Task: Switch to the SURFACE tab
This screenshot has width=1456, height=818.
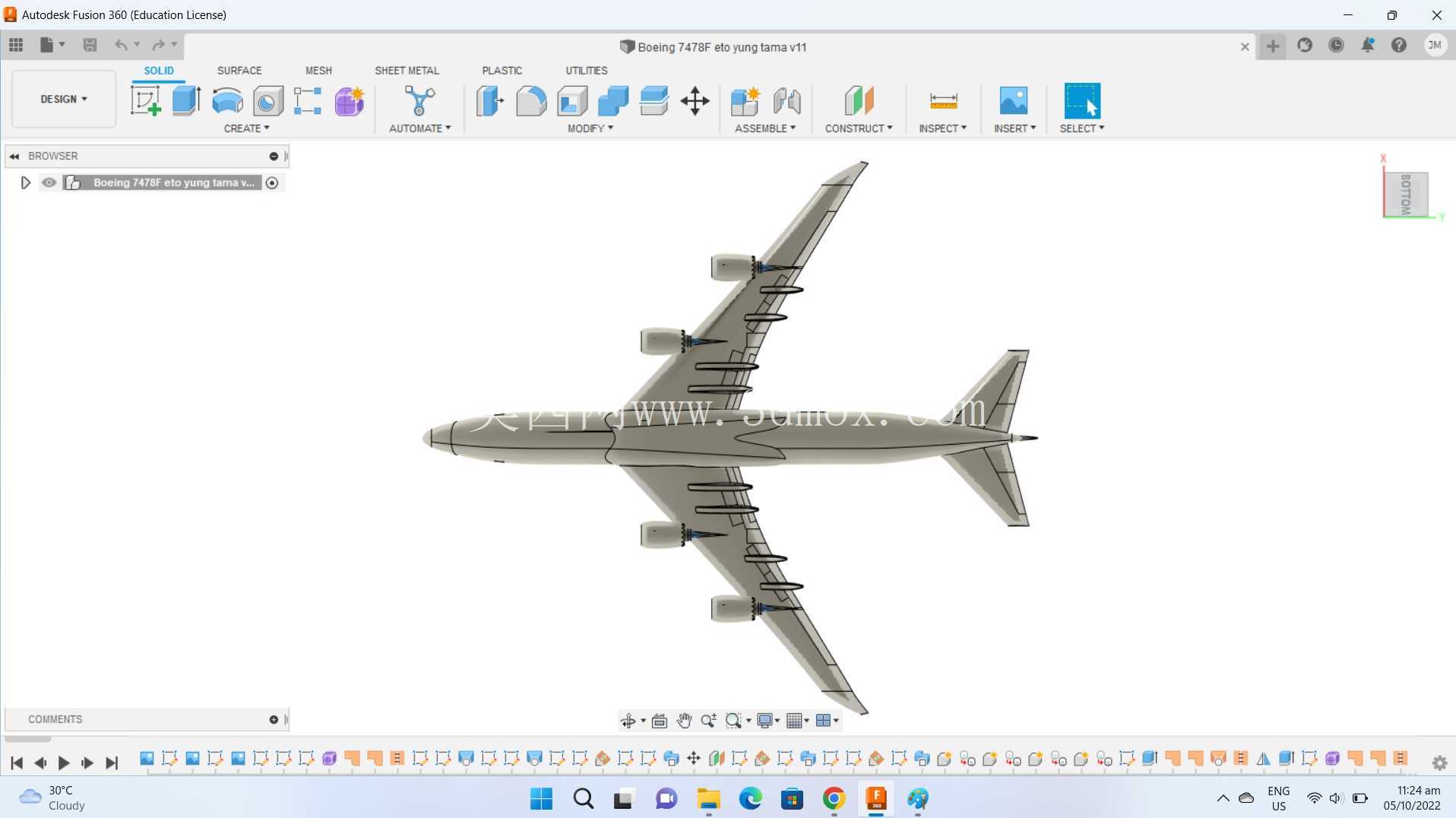Action: pyautogui.click(x=239, y=70)
